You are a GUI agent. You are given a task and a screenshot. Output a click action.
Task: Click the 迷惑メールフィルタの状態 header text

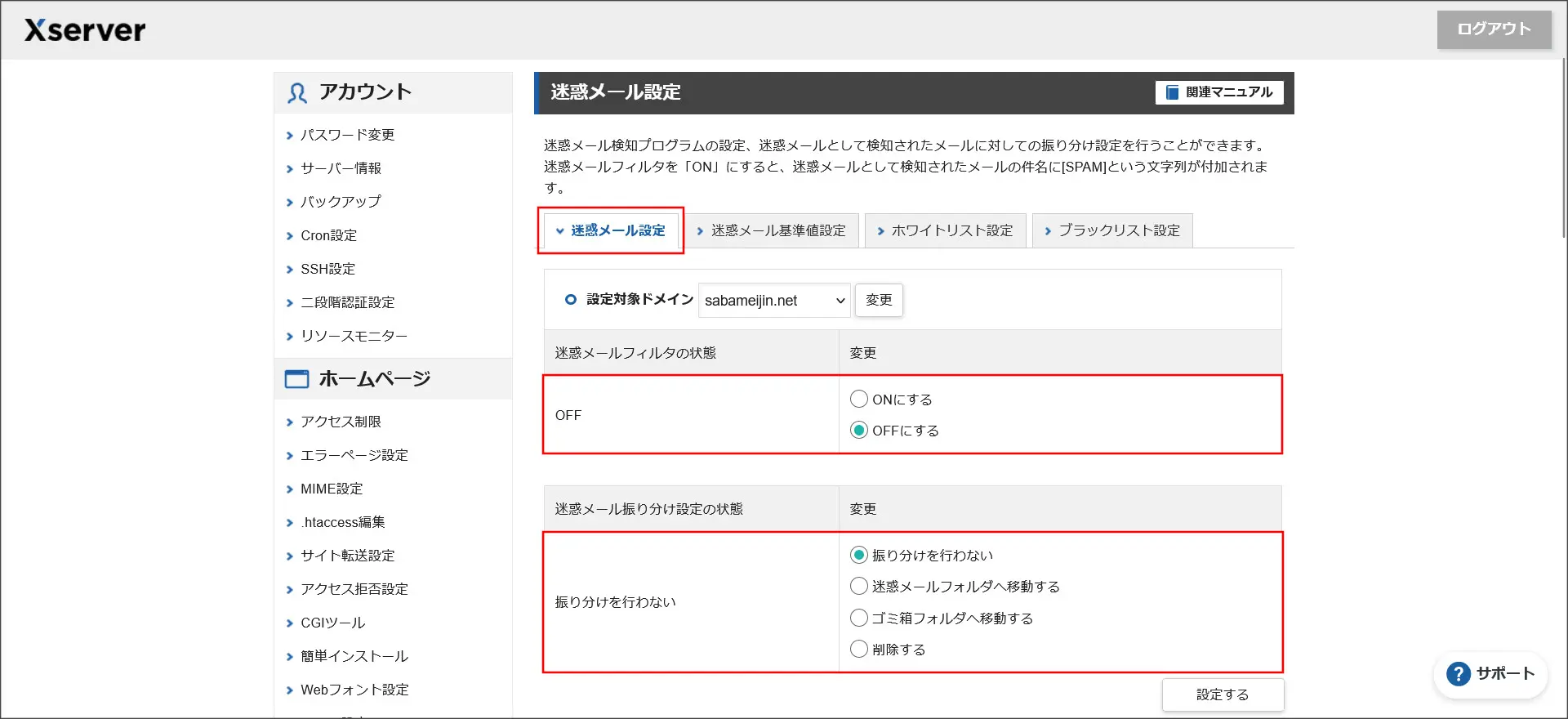(635, 353)
